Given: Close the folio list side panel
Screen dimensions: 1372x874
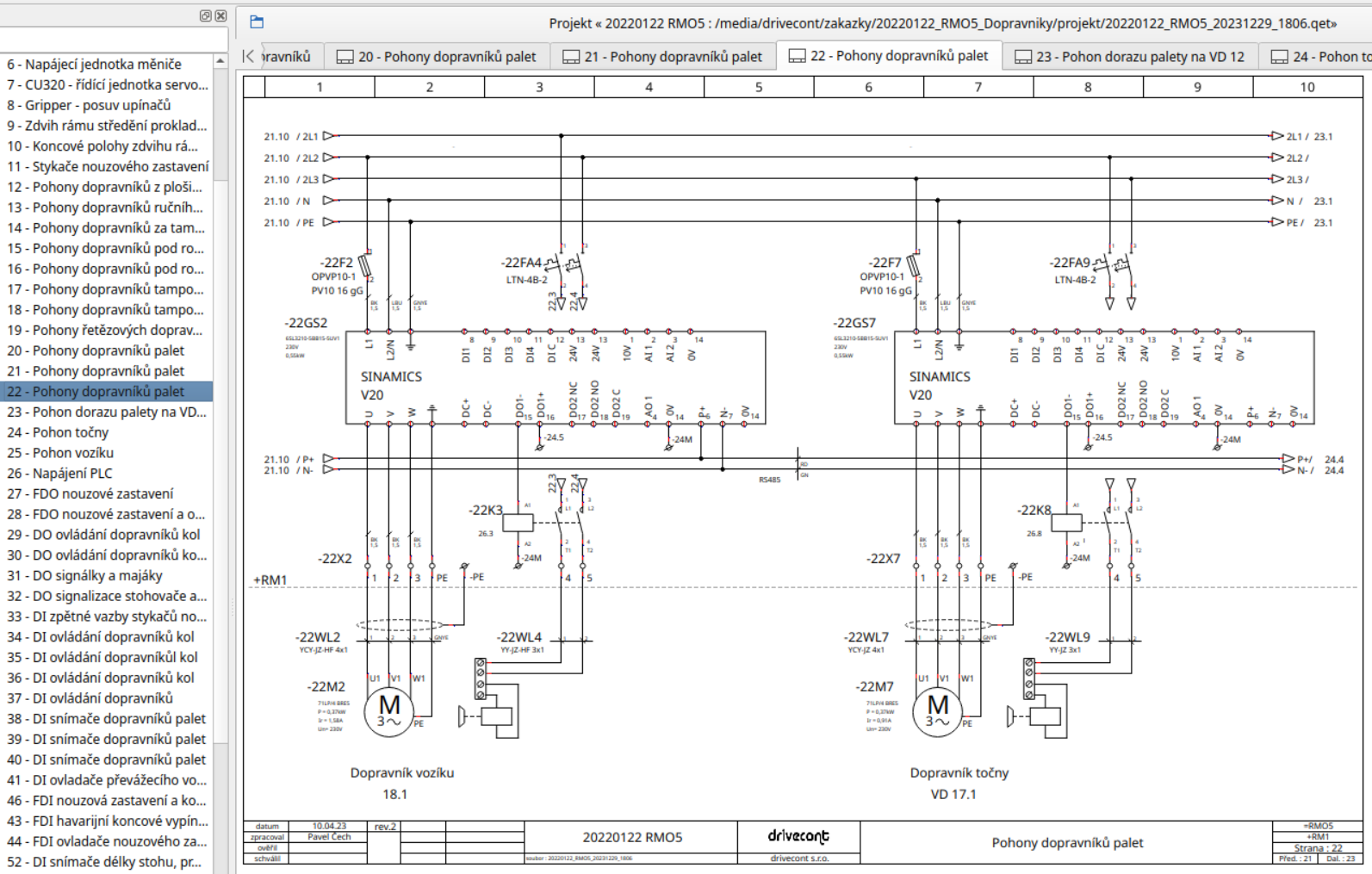Looking at the screenshot, I should click(x=220, y=15).
